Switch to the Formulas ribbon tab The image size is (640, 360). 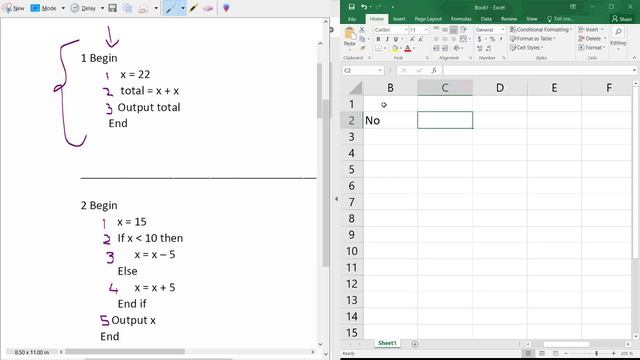[461, 19]
